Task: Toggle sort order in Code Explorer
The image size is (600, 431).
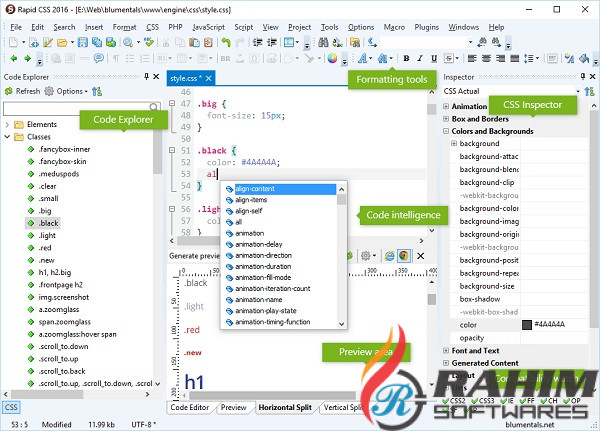Action: 97,91
